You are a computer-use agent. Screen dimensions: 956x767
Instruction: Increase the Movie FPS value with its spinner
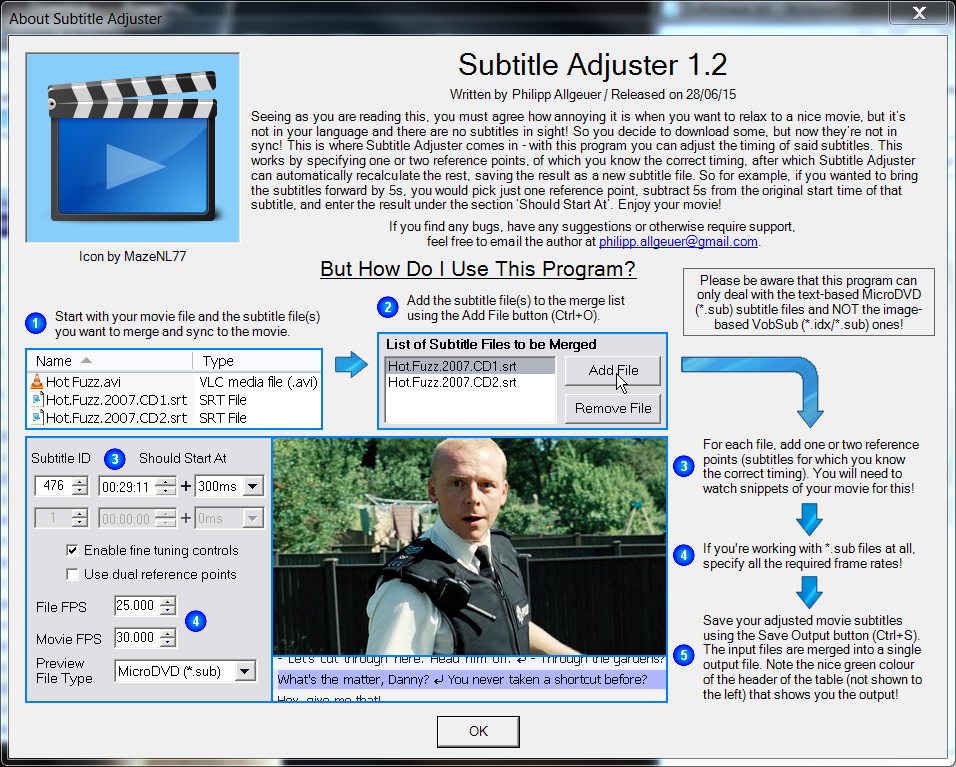168,633
